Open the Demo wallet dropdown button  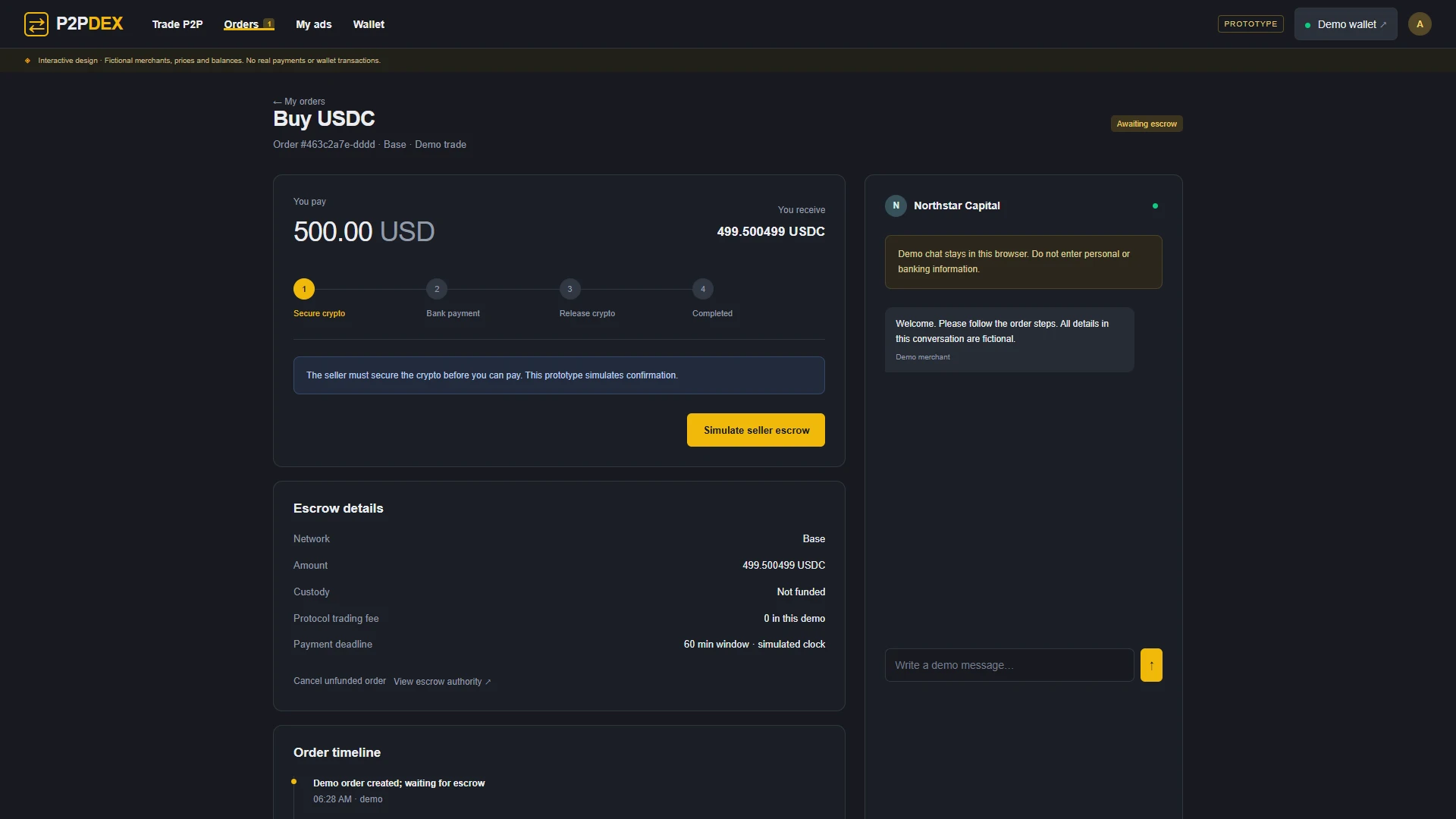(1345, 24)
